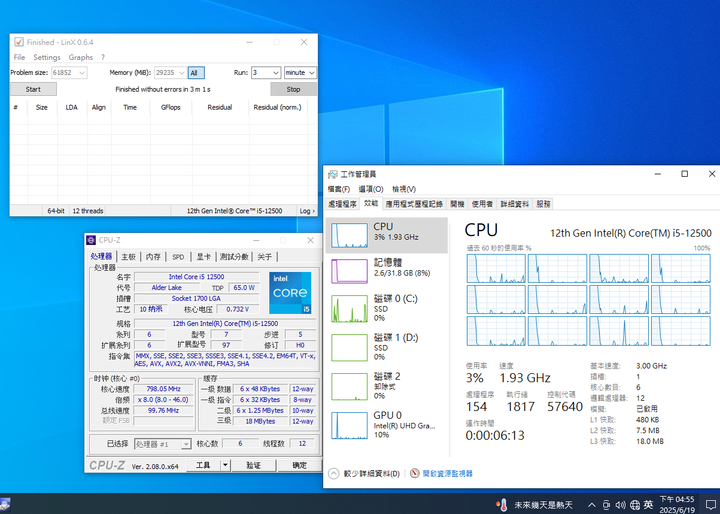The width and height of the screenshot is (720, 514).
Task: Click the Resource Monitor icon in Task Manager
Action: point(415,473)
